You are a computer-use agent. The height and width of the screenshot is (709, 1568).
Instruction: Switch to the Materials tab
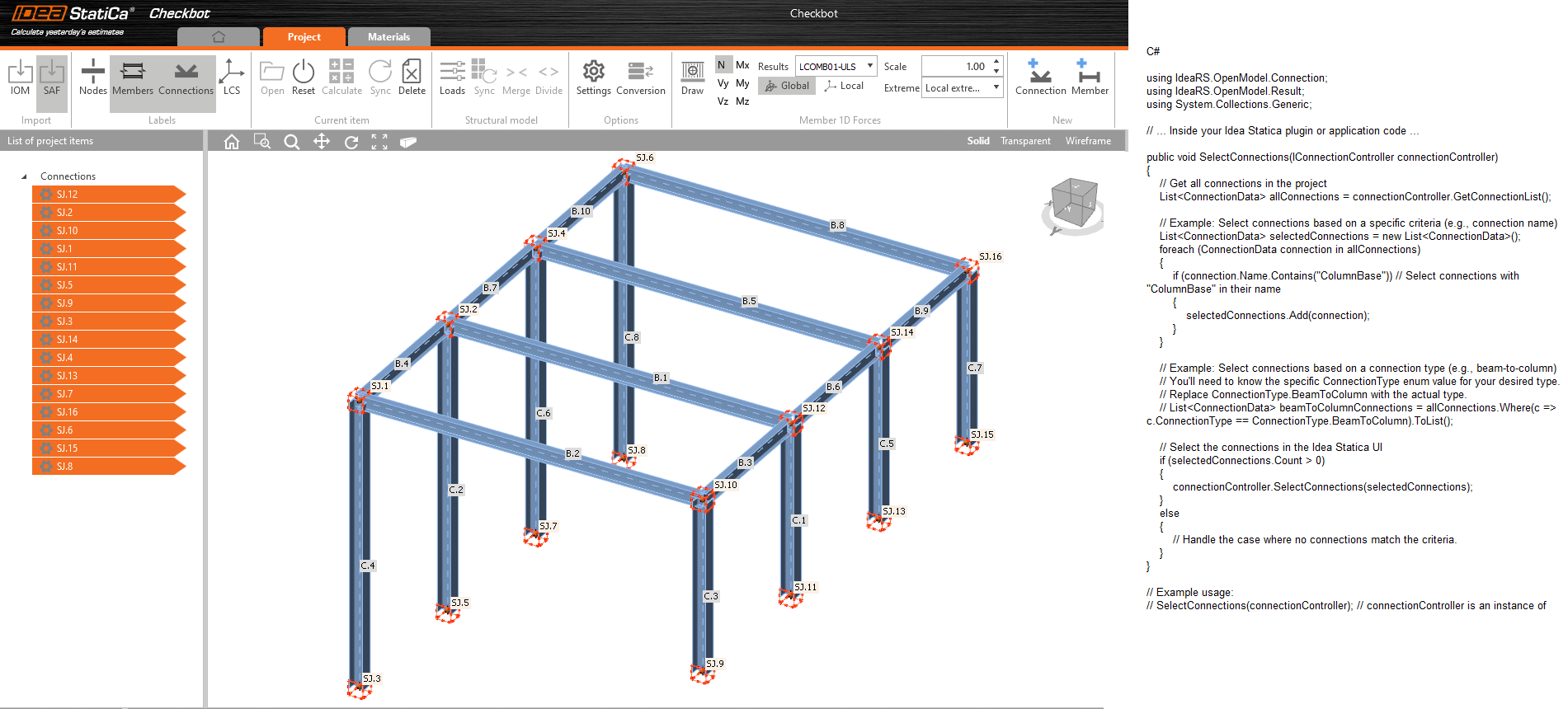388,37
